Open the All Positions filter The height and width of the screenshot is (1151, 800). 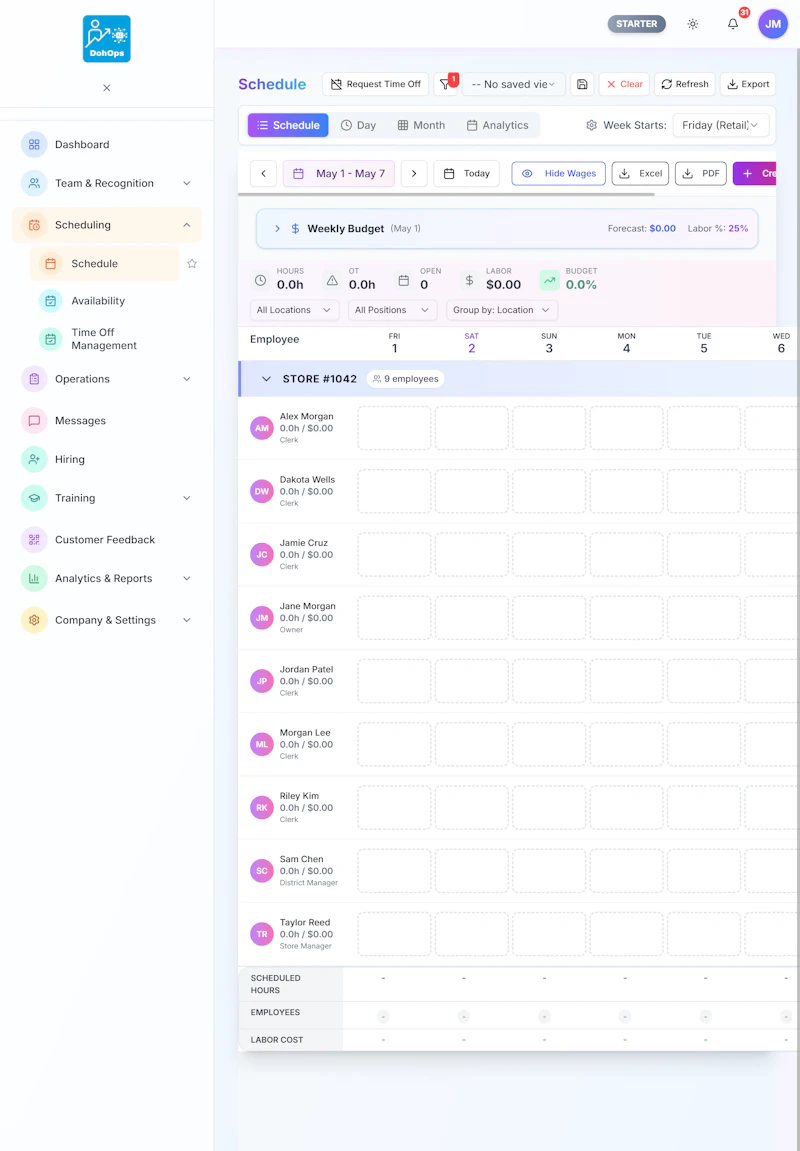coord(393,311)
